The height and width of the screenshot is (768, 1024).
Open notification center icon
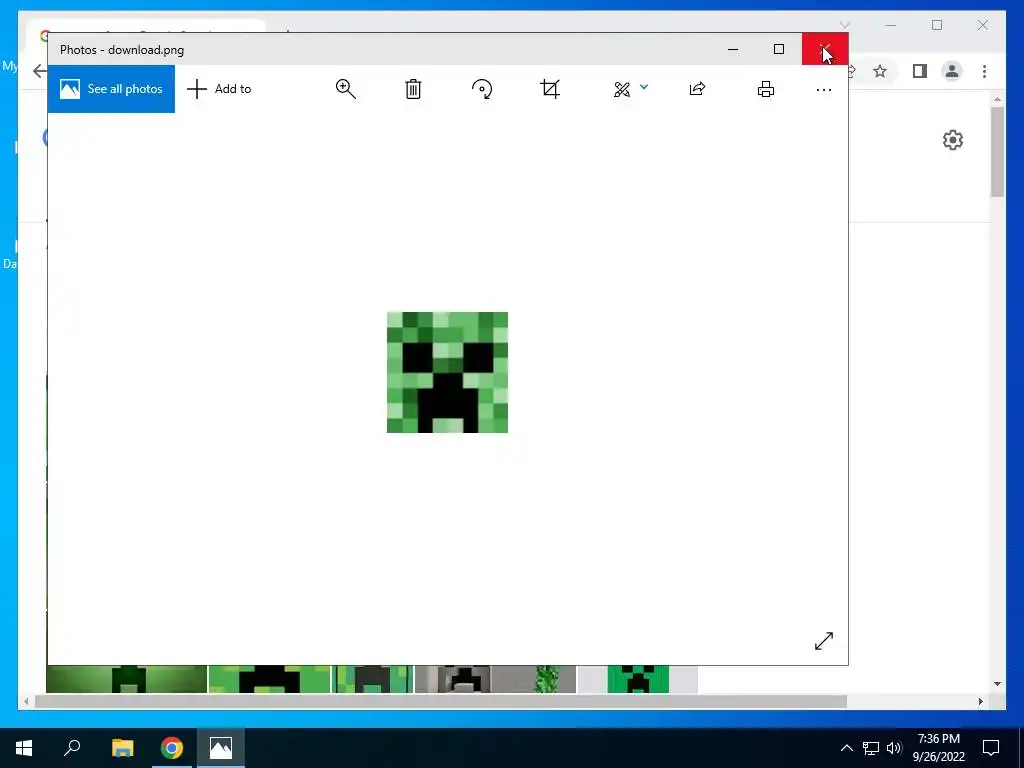click(x=991, y=748)
